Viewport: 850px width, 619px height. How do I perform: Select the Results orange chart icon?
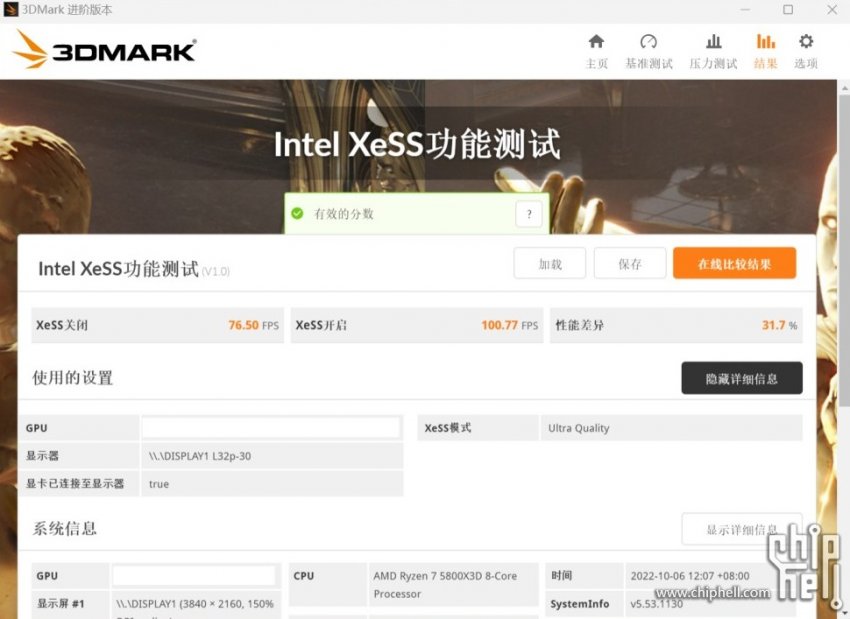[x=765, y=42]
